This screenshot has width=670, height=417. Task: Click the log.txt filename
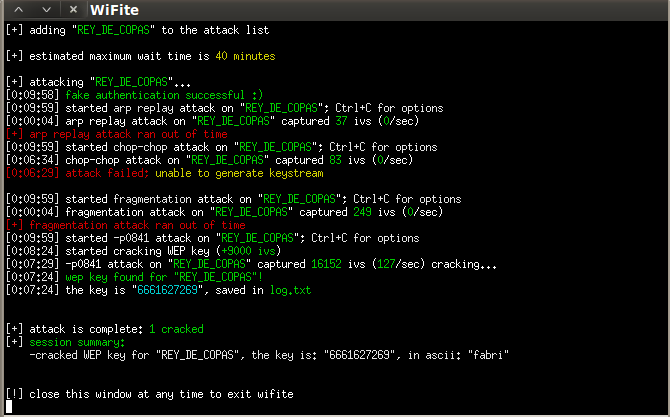290,290
